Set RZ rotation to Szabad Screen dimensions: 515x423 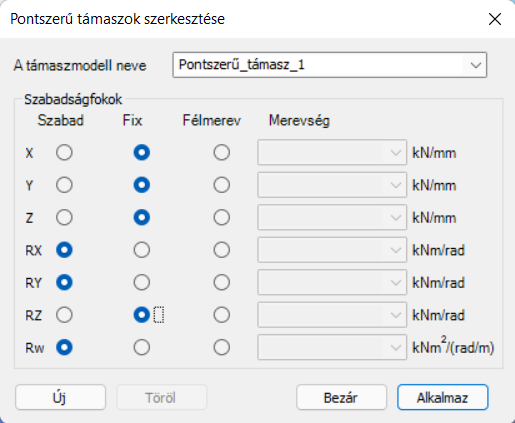[x=64, y=315]
